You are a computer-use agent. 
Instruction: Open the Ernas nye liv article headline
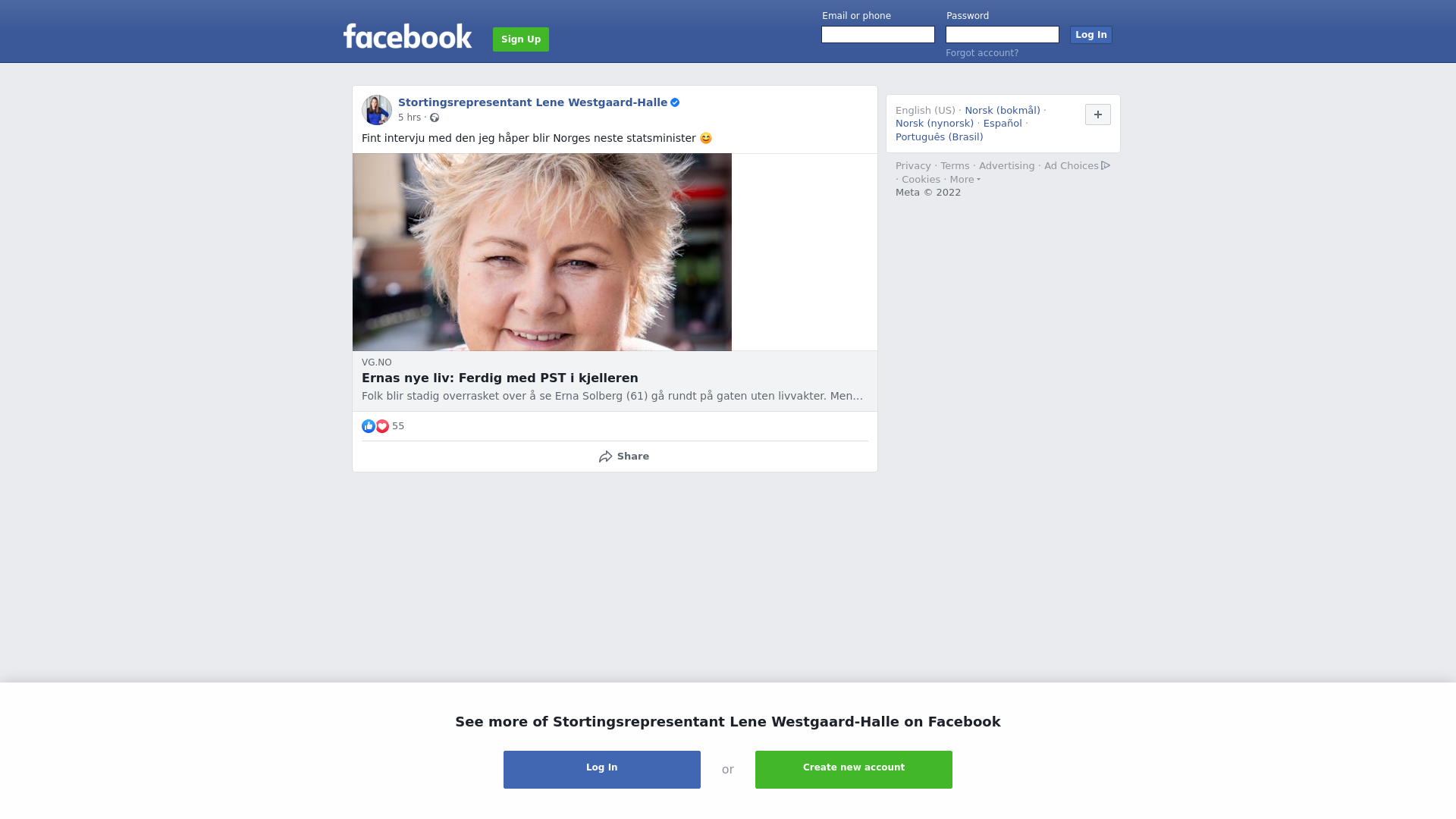(500, 378)
